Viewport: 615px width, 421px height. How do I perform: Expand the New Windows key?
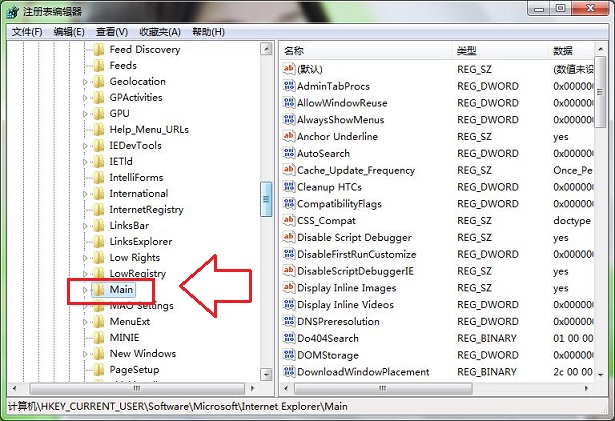point(85,354)
